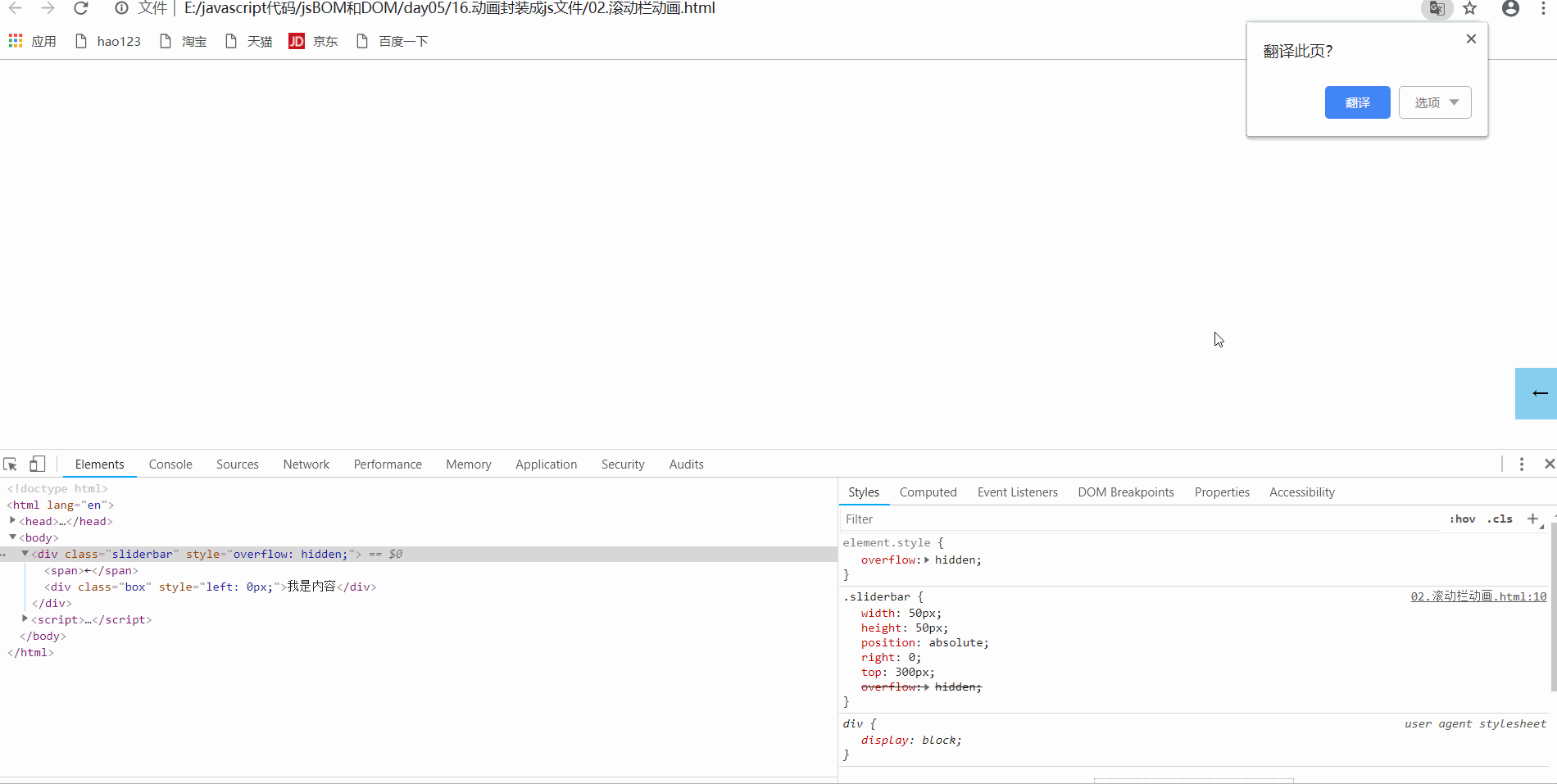The image size is (1557, 784).
Task: Click the right: 0 value
Action: pyautogui.click(x=911, y=657)
